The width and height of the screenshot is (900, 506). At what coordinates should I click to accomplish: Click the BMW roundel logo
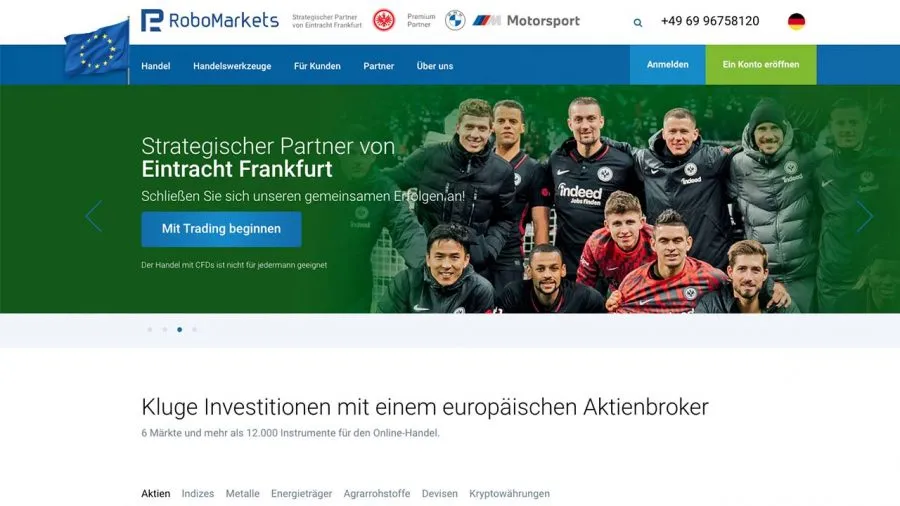[455, 21]
